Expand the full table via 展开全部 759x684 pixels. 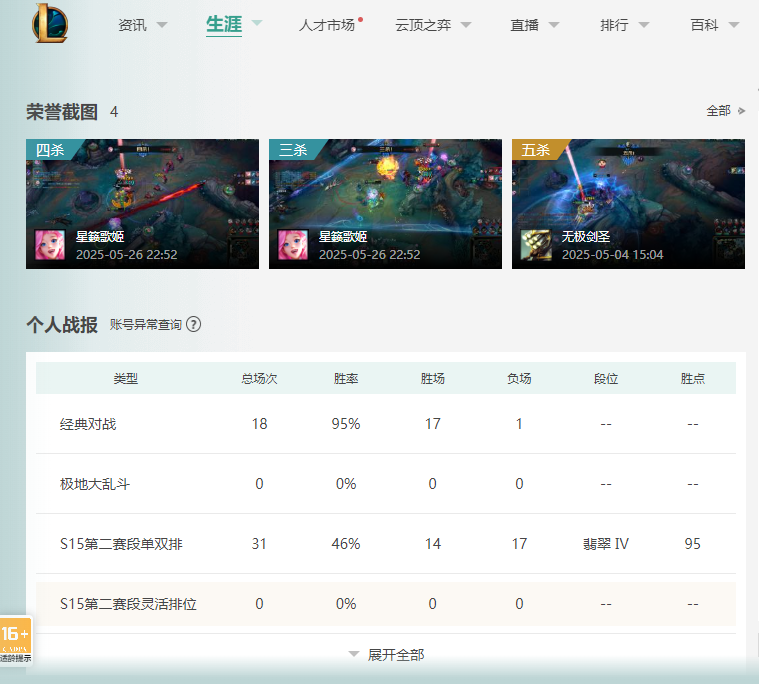(x=386, y=654)
